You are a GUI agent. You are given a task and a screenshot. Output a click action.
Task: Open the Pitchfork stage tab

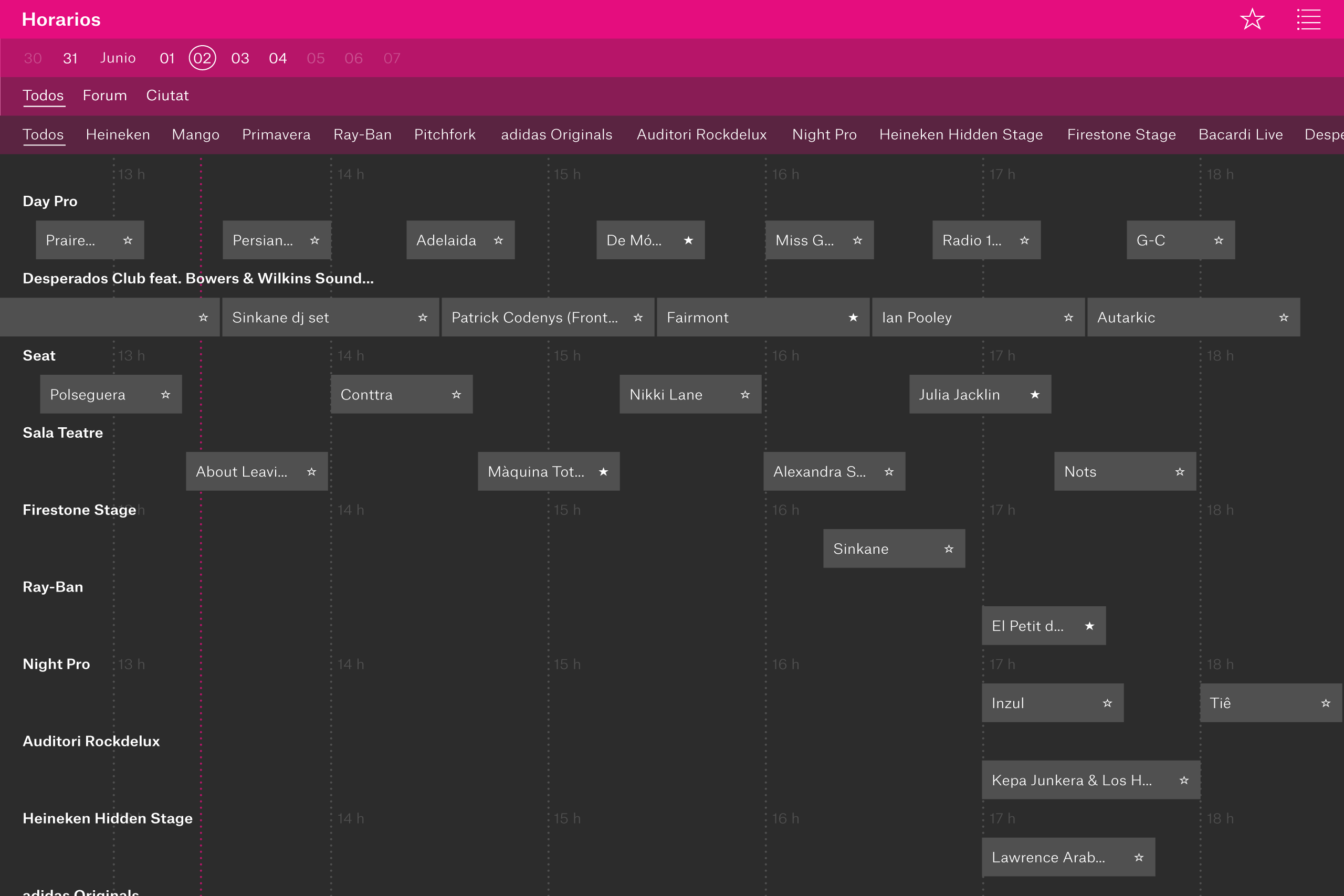click(x=445, y=134)
